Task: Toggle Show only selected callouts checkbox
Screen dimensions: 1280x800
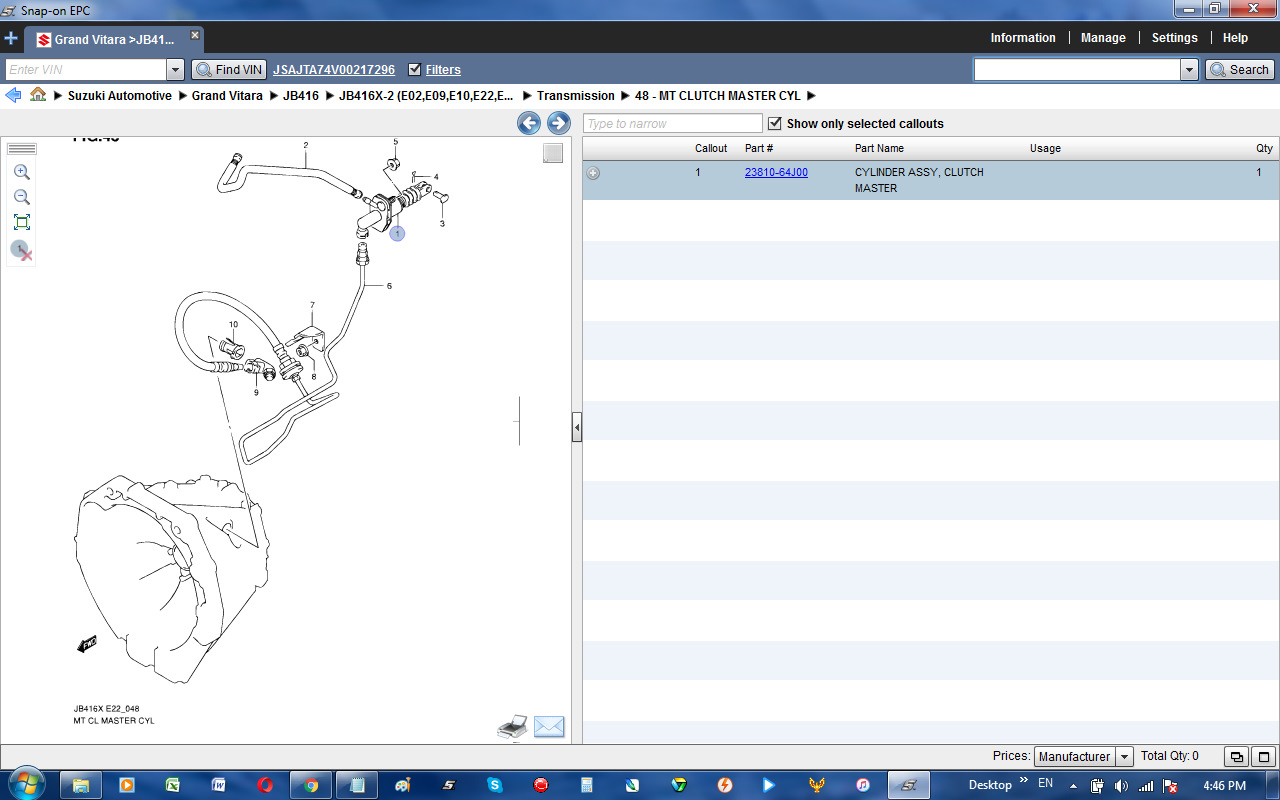Action: tap(774, 123)
